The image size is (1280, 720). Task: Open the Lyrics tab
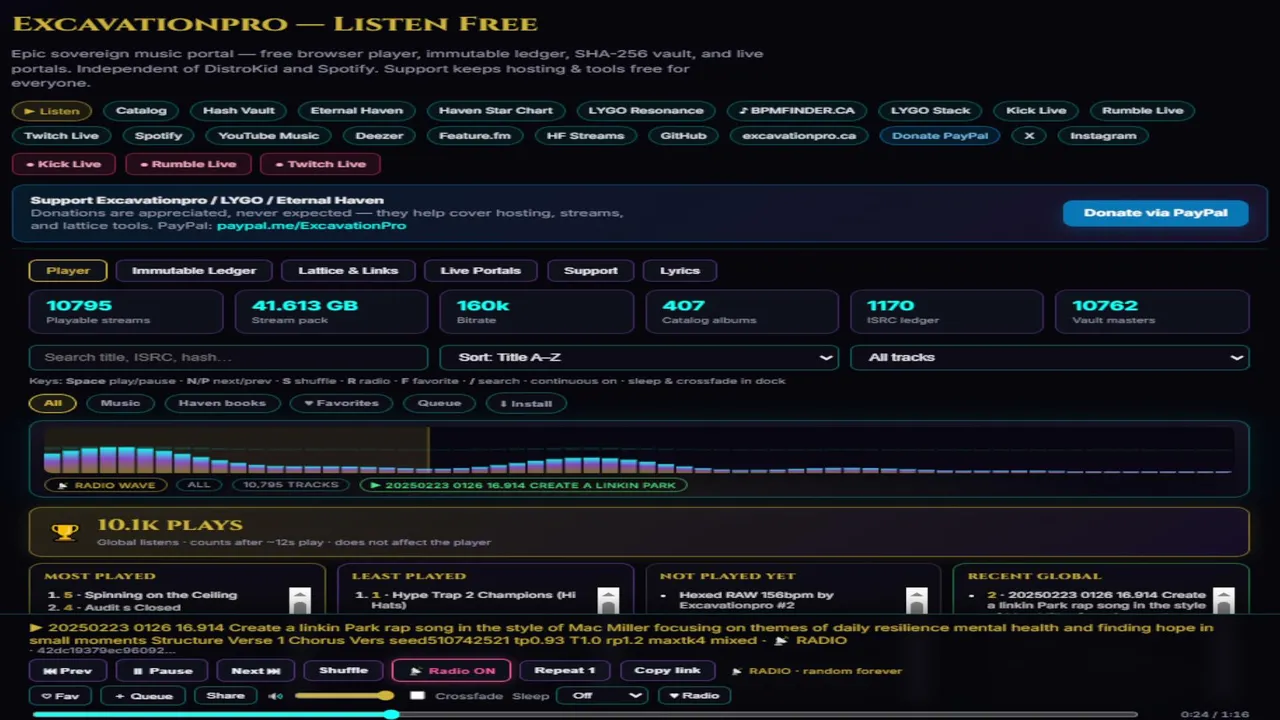coord(680,270)
